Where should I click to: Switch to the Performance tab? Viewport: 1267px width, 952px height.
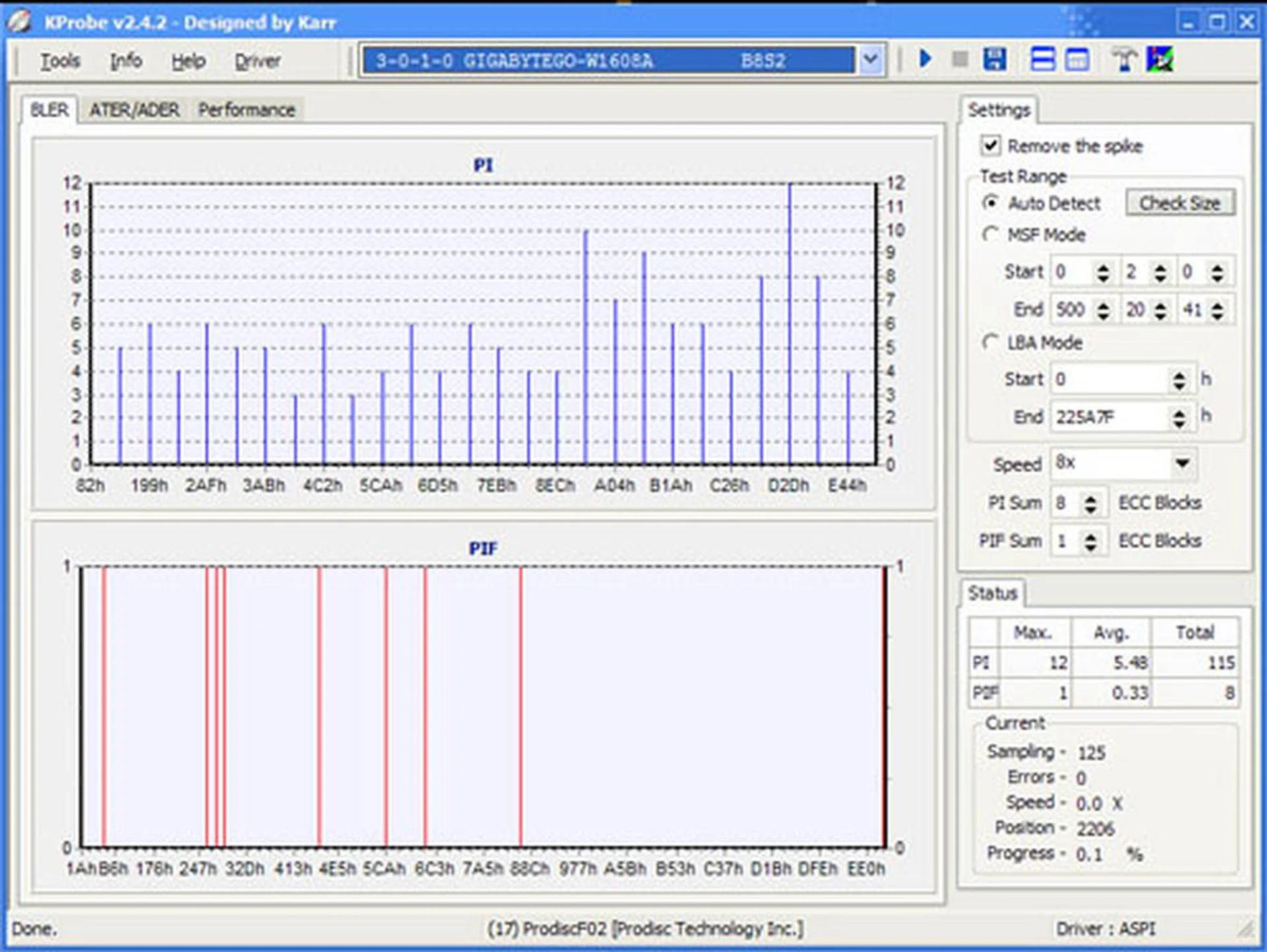pos(246,110)
